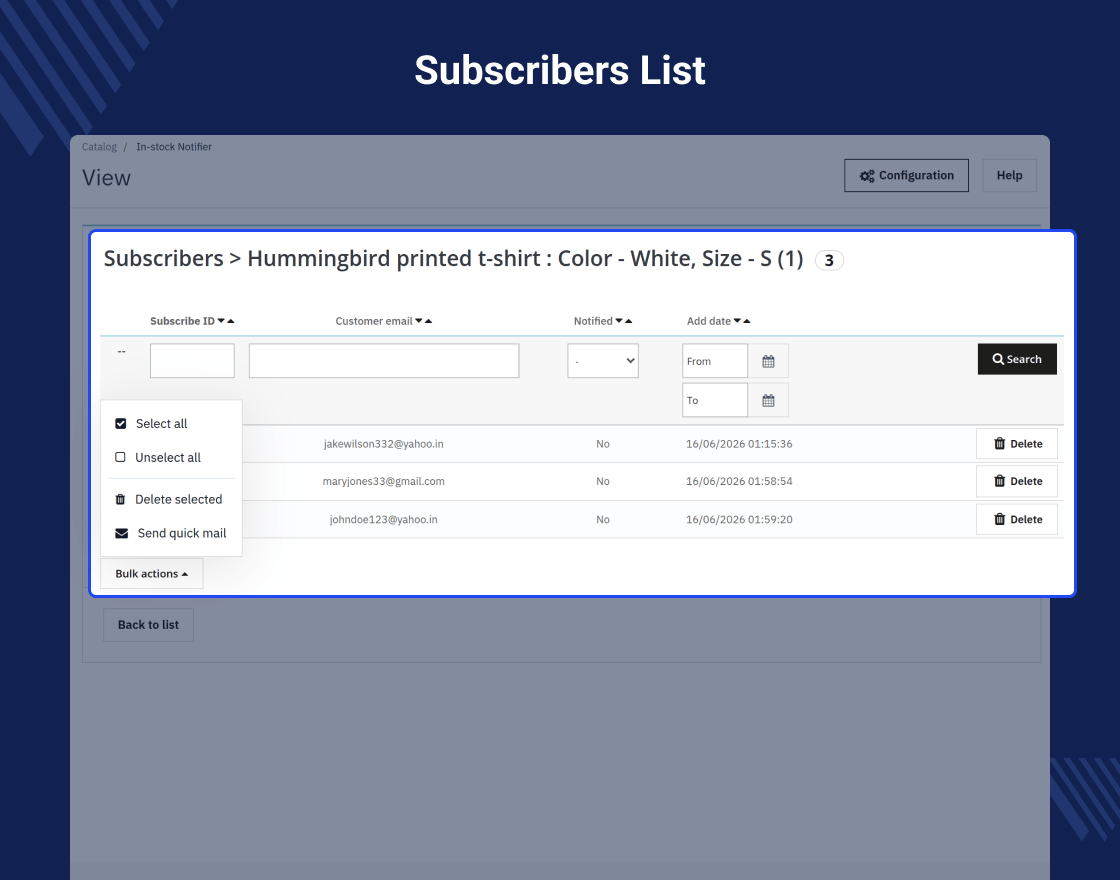
Task: Sort Customer email column descending arrow
Action: click(x=419, y=321)
